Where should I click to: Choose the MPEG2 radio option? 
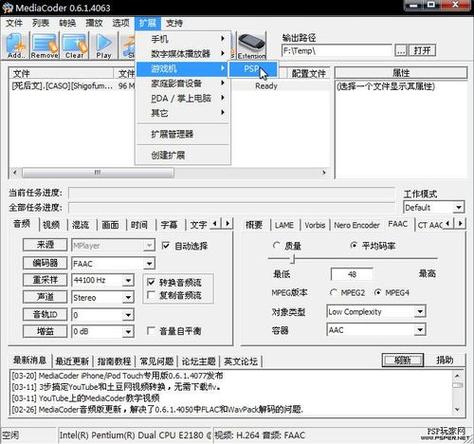pos(333,293)
